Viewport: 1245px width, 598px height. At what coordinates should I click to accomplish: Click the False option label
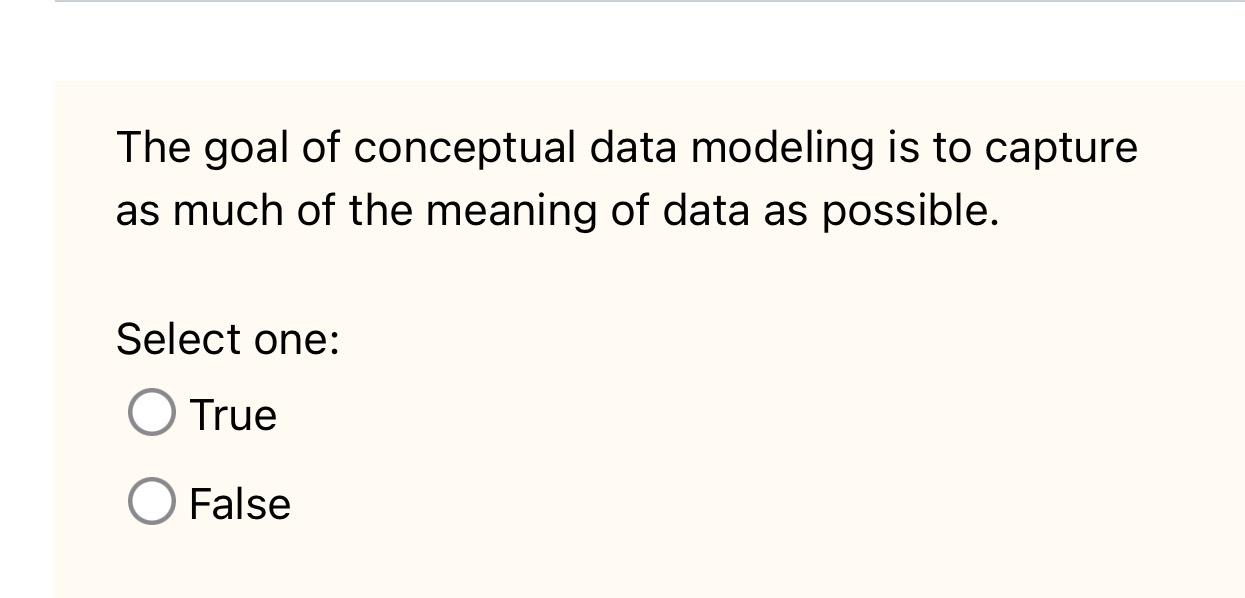pyautogui.click(x=238, y=503)
